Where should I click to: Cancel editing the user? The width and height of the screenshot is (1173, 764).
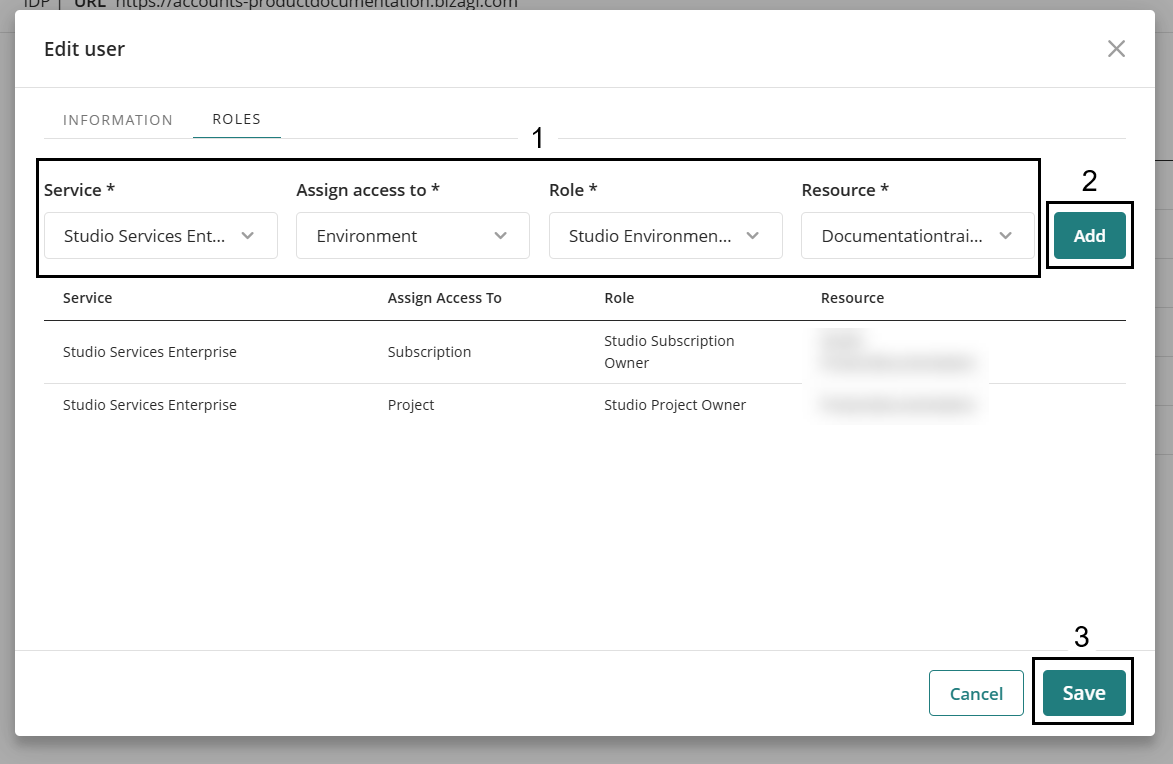coord(976,693)
